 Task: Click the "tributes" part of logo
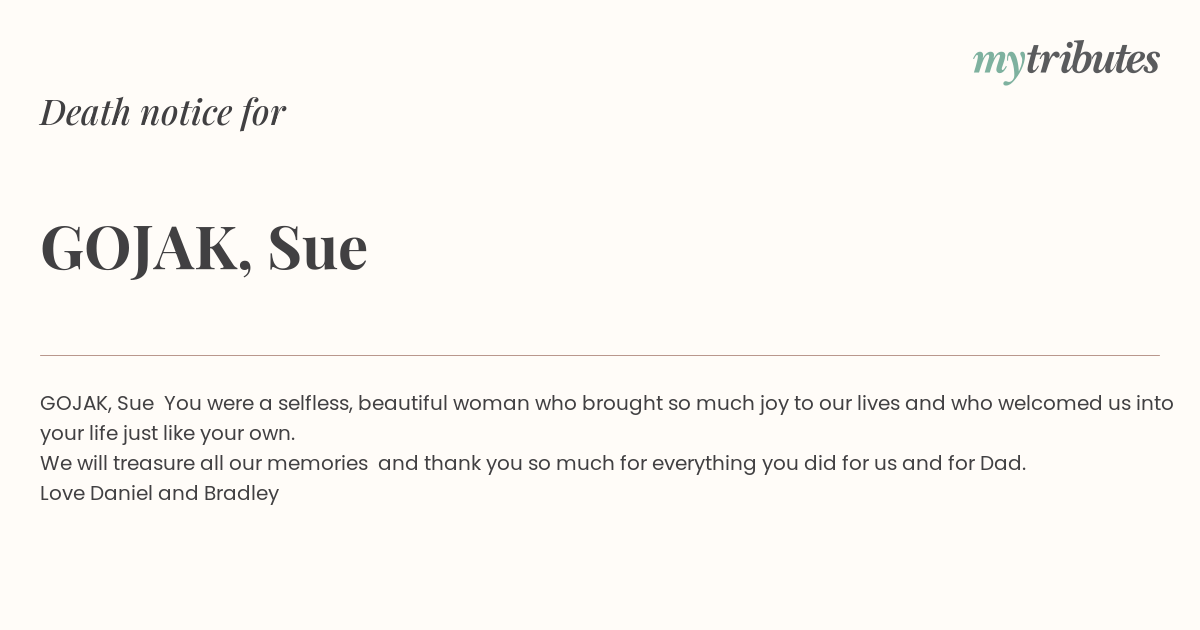pos(1093,59)
